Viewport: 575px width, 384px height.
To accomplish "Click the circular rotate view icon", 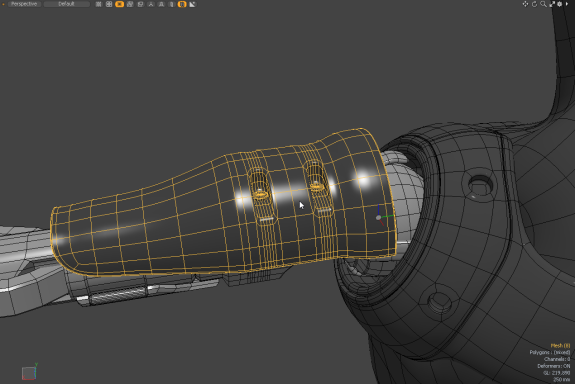I will coord(534,4).
